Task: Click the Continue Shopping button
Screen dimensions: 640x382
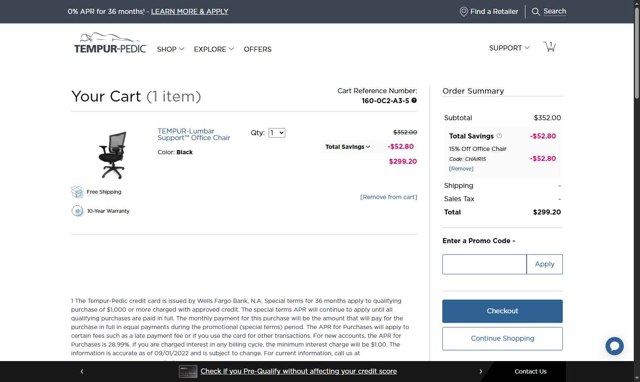Action: (x=502, y=338)
